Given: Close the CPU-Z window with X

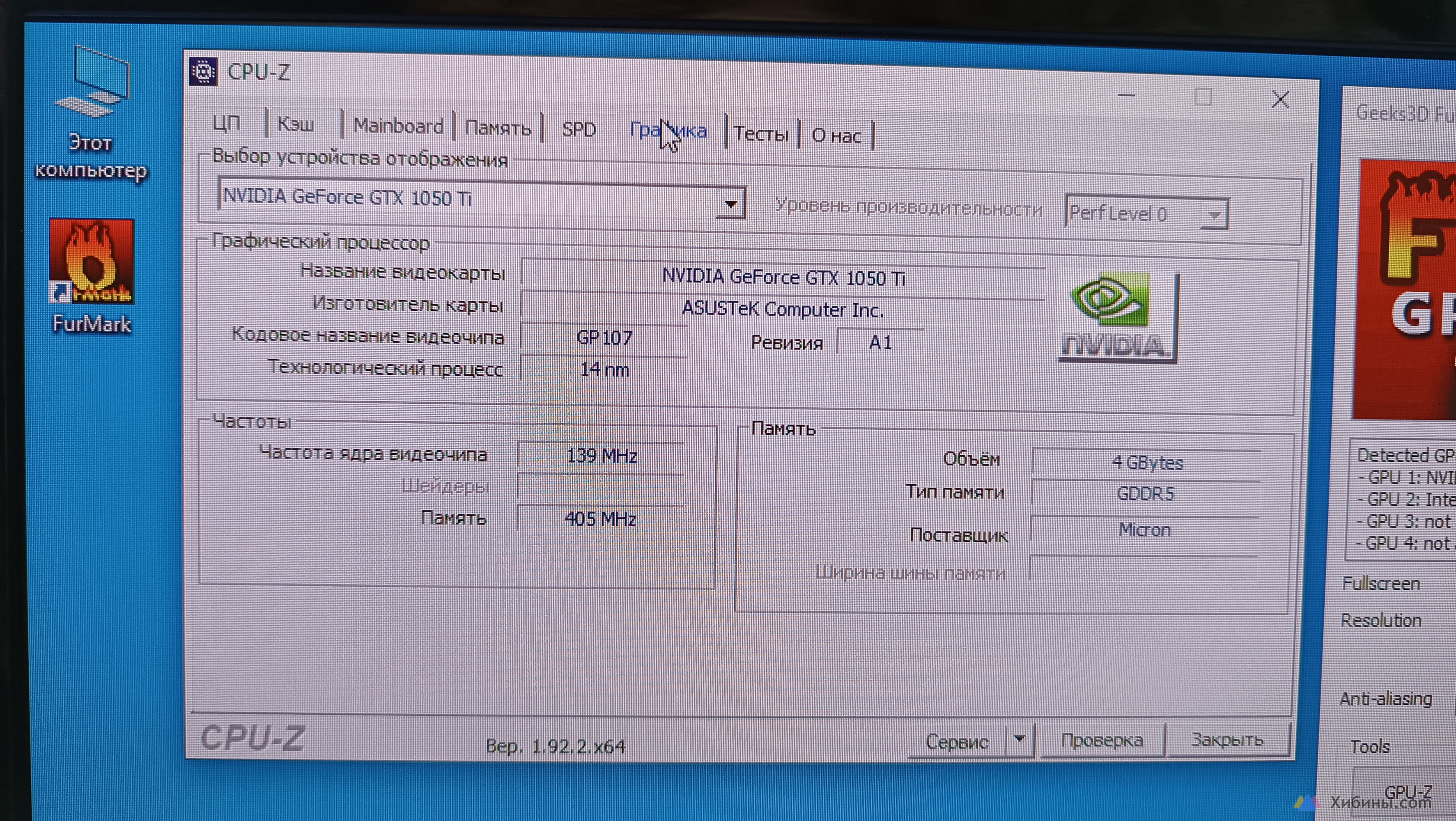Looking at the screenshot, I should pyautogui.click(x=1280, y=99).
